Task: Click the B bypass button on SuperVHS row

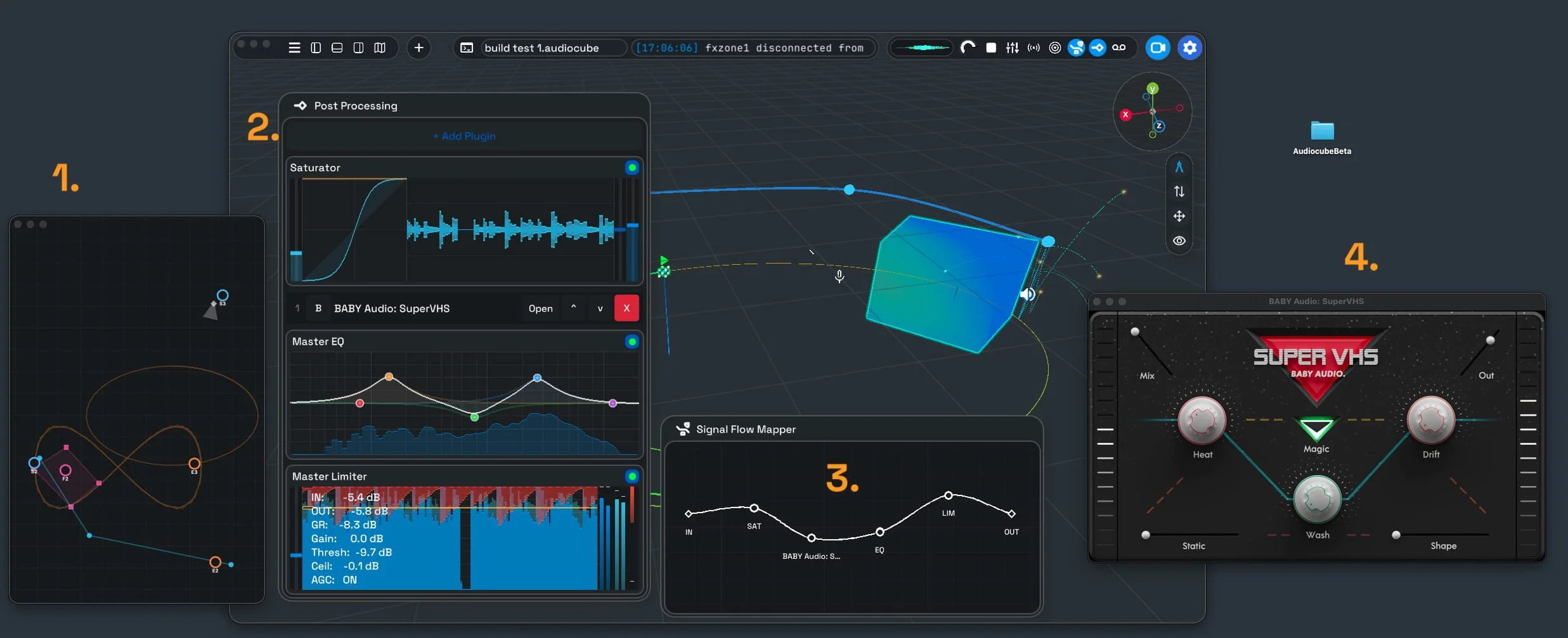Action: click(x=318, y=309)
